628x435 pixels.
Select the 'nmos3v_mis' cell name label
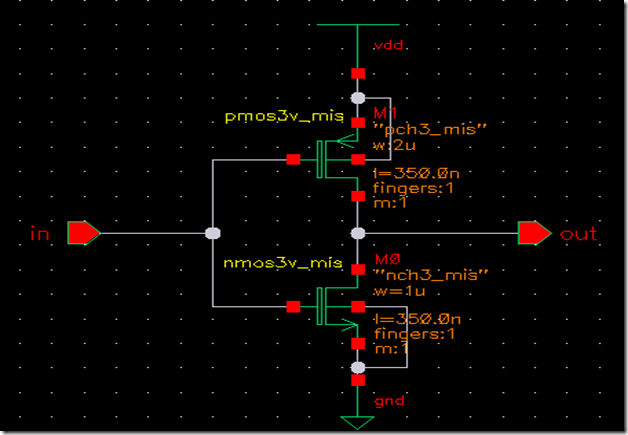(x=283, y=263)
